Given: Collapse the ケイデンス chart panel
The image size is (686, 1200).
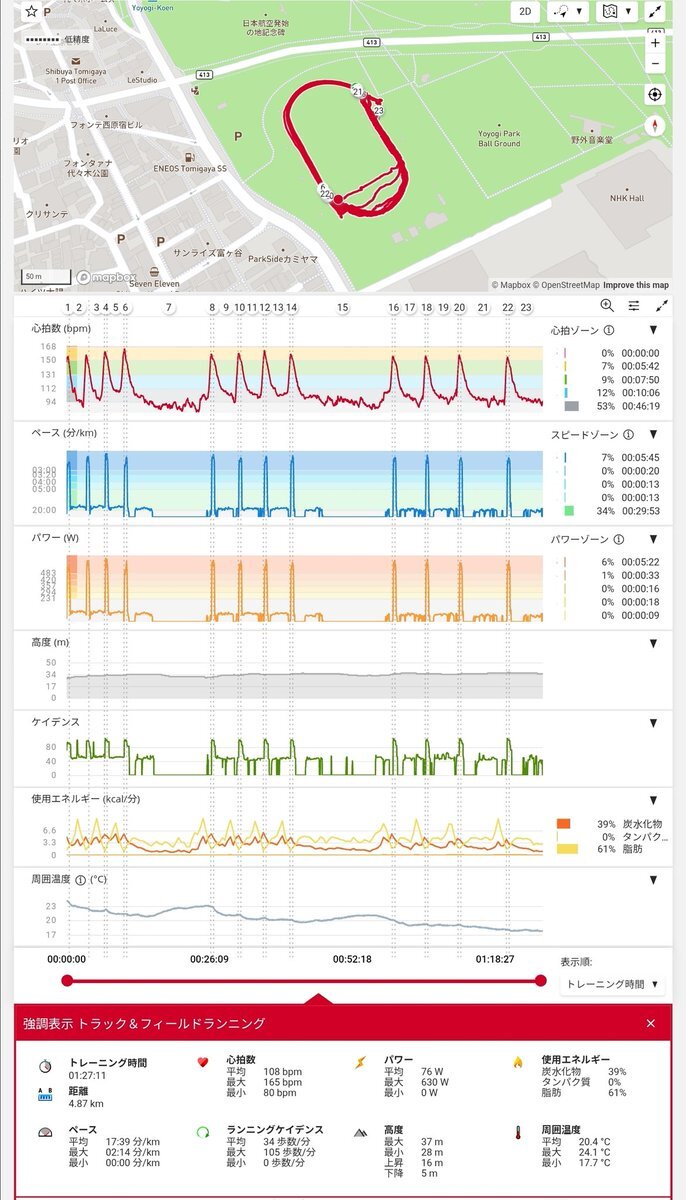Looking at the screenshot, I should coord(654,722).
